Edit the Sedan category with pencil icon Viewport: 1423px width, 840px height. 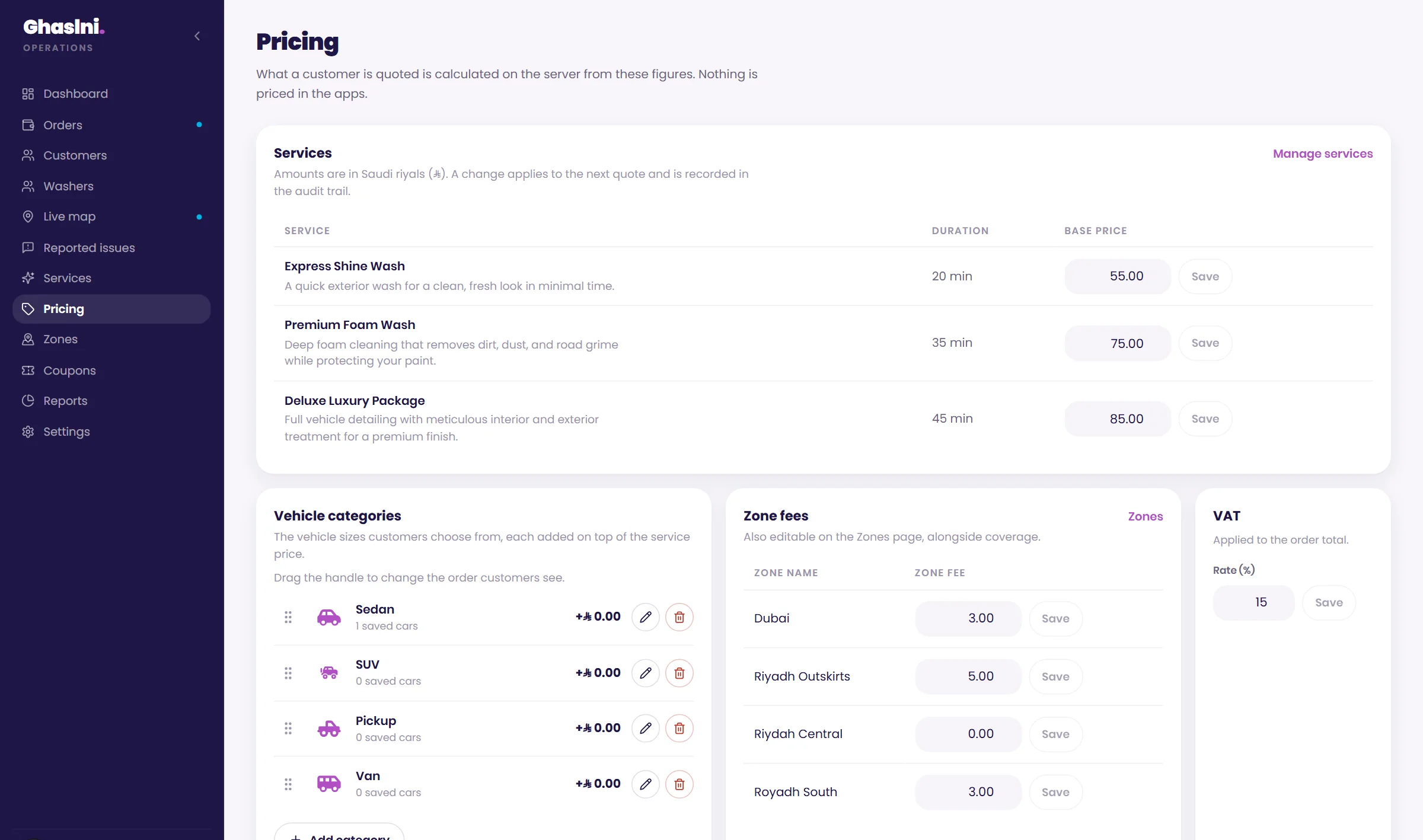[646, 617]
